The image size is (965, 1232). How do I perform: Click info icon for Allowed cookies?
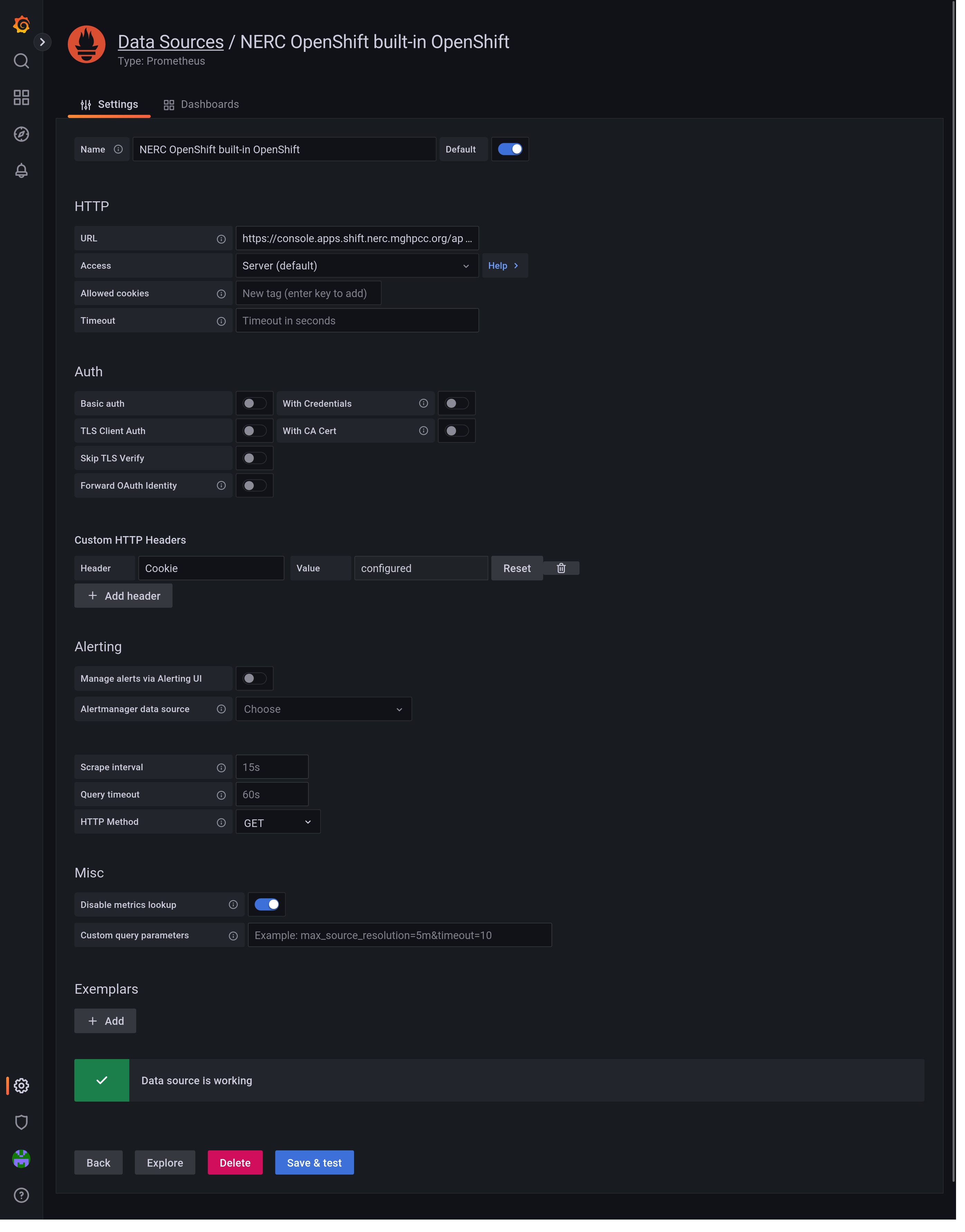[223, 297]
